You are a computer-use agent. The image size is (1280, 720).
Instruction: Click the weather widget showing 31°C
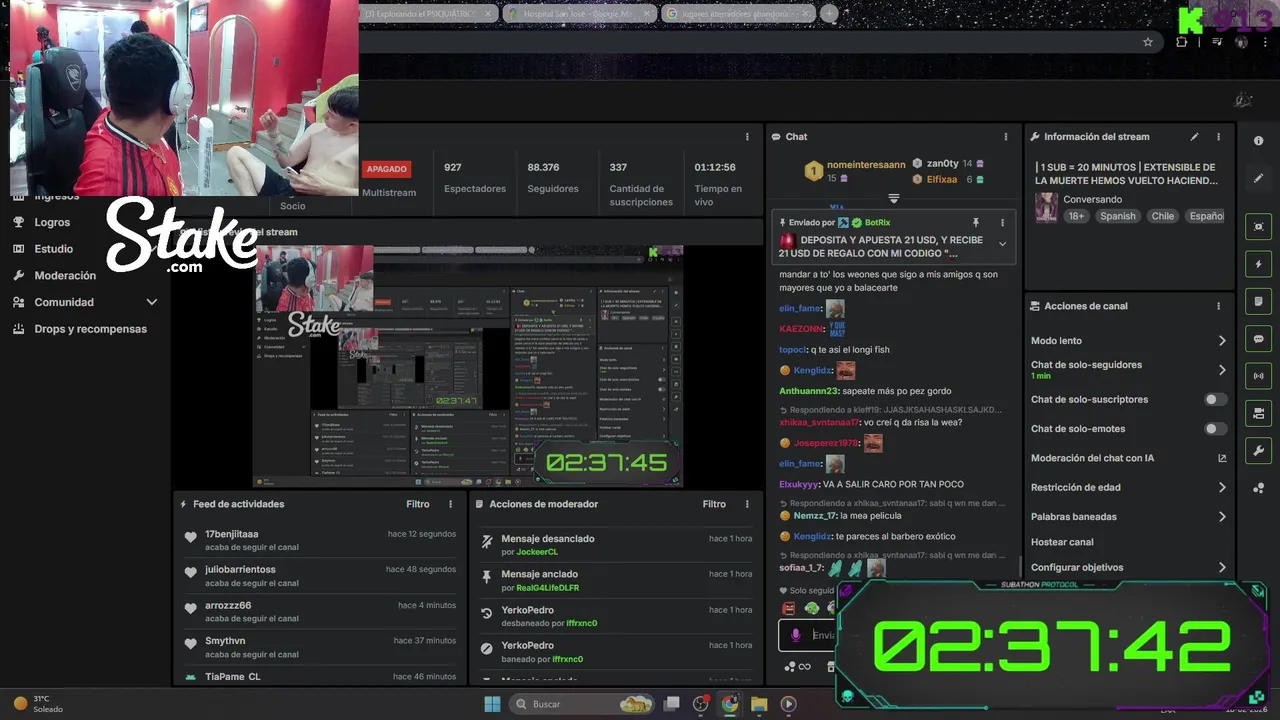(38, 704)
